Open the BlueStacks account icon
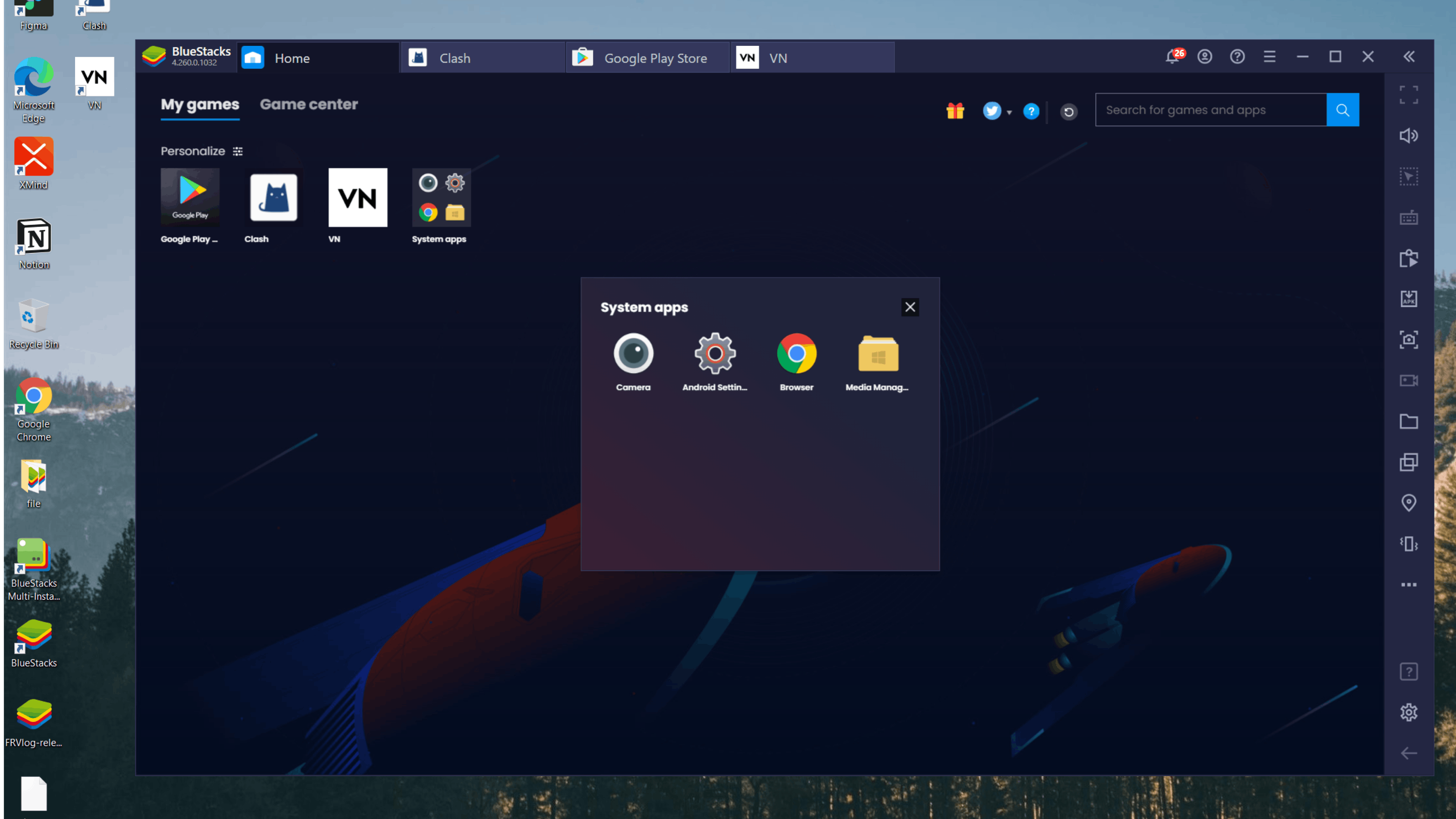This screenshot has height=819, width=1456. pos(1205,56)
